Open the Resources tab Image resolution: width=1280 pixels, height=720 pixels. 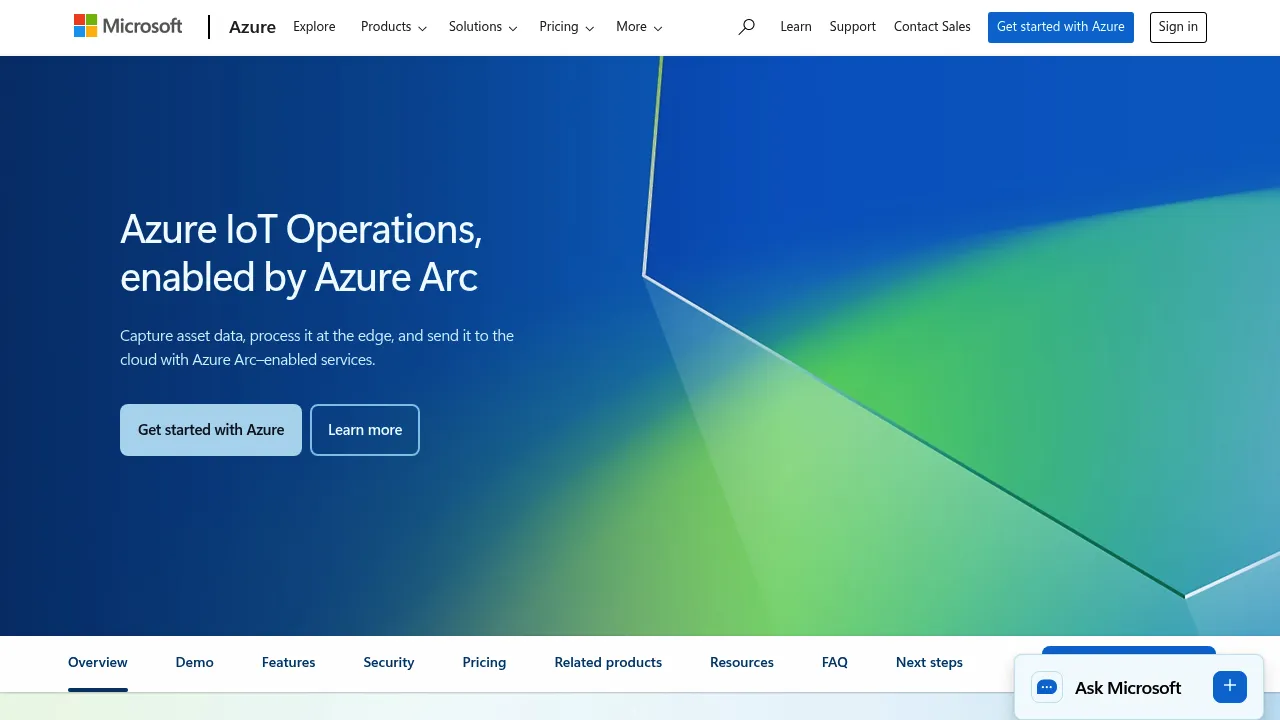tap(742, 662)
